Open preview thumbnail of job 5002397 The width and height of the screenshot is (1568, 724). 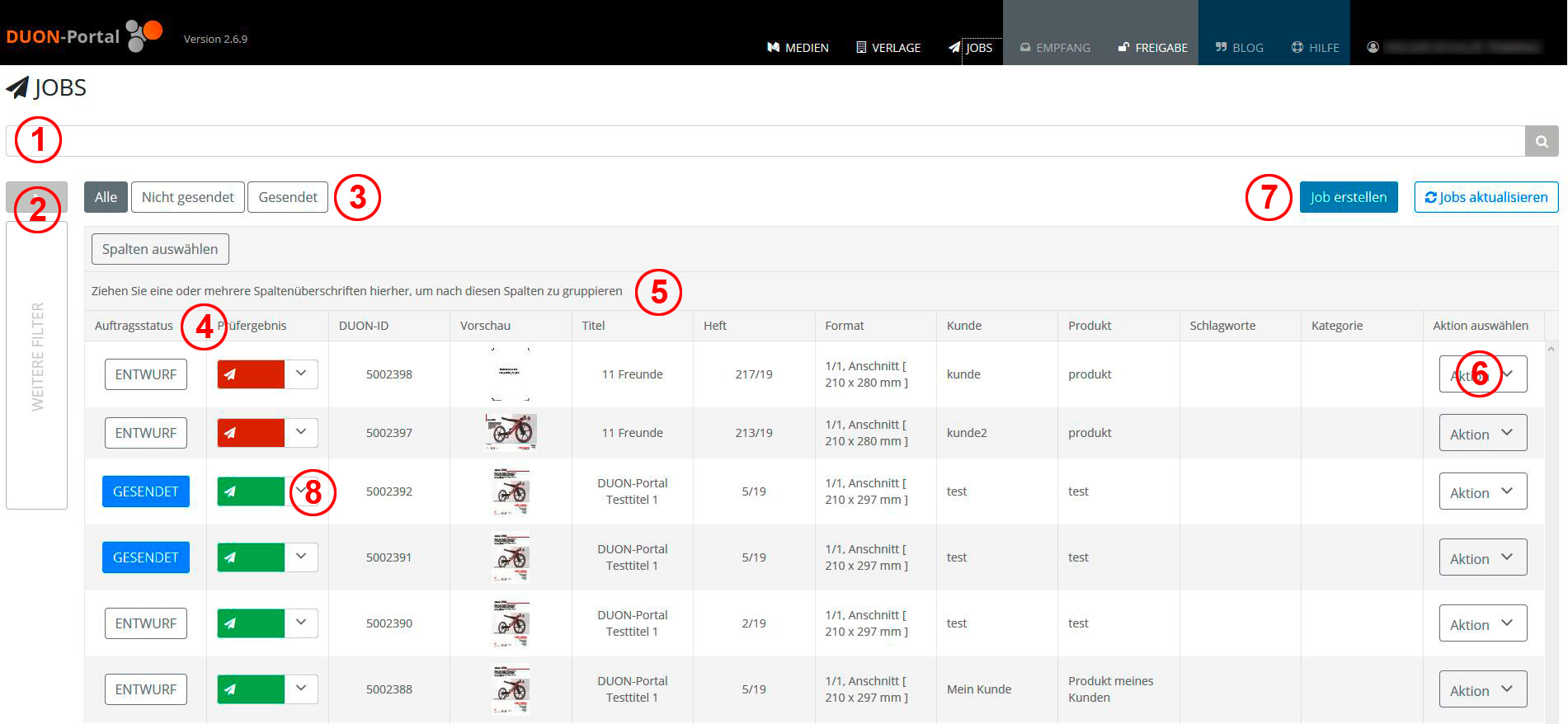(511, 433)
